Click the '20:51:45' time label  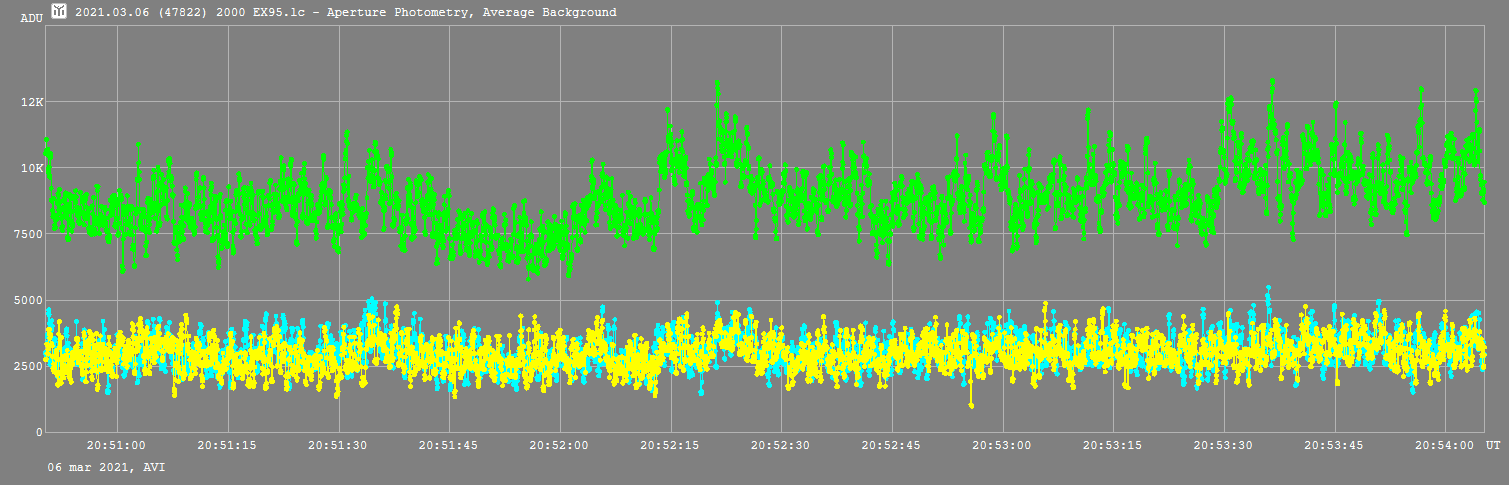pos(448,447)
